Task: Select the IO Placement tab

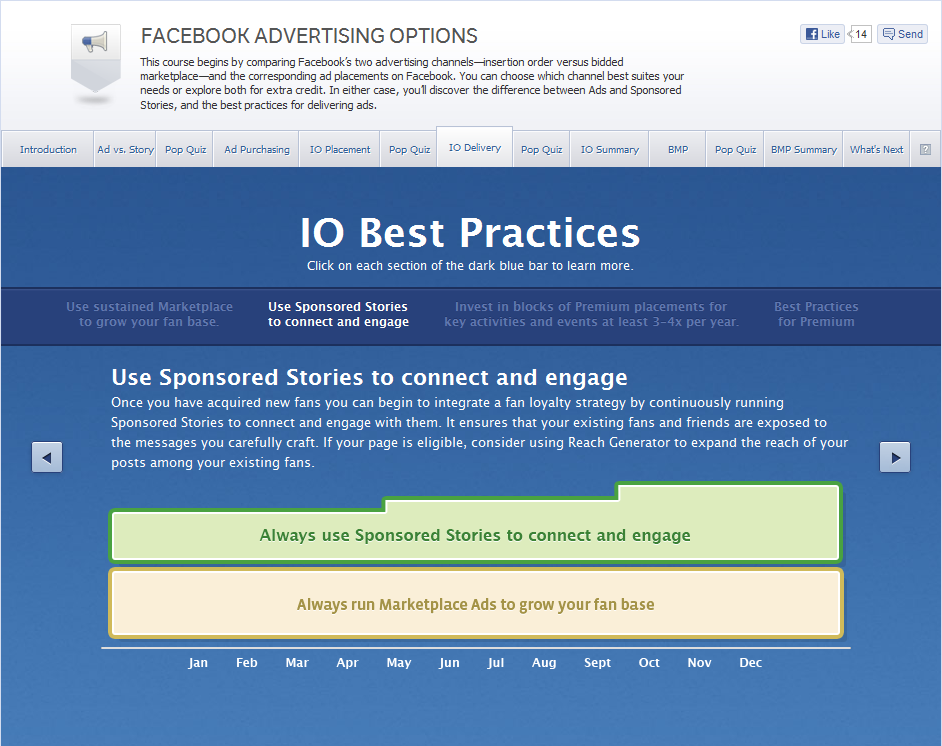Action: pos(339,150)
